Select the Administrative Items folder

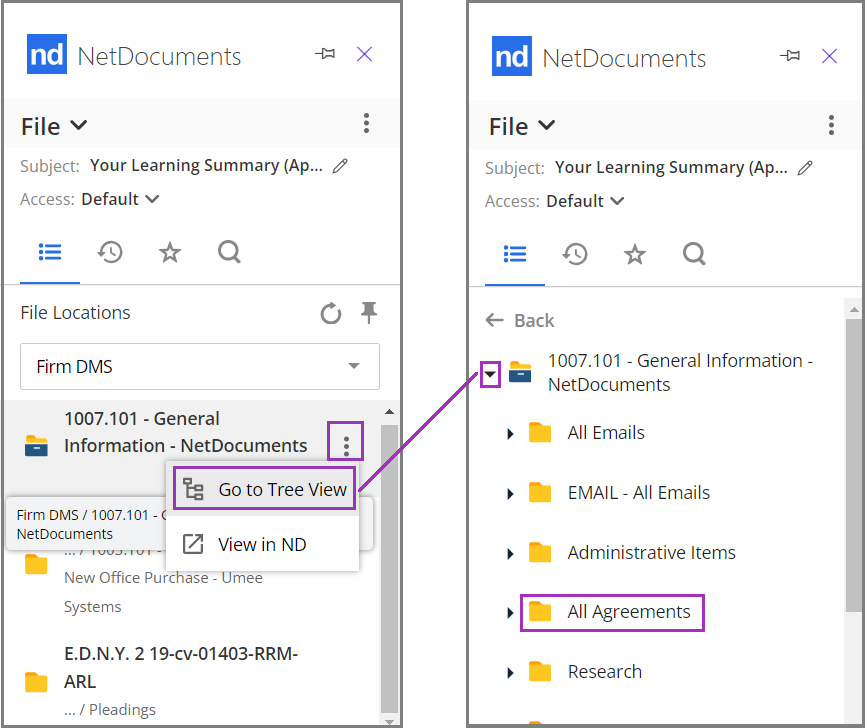click(650, 553)
